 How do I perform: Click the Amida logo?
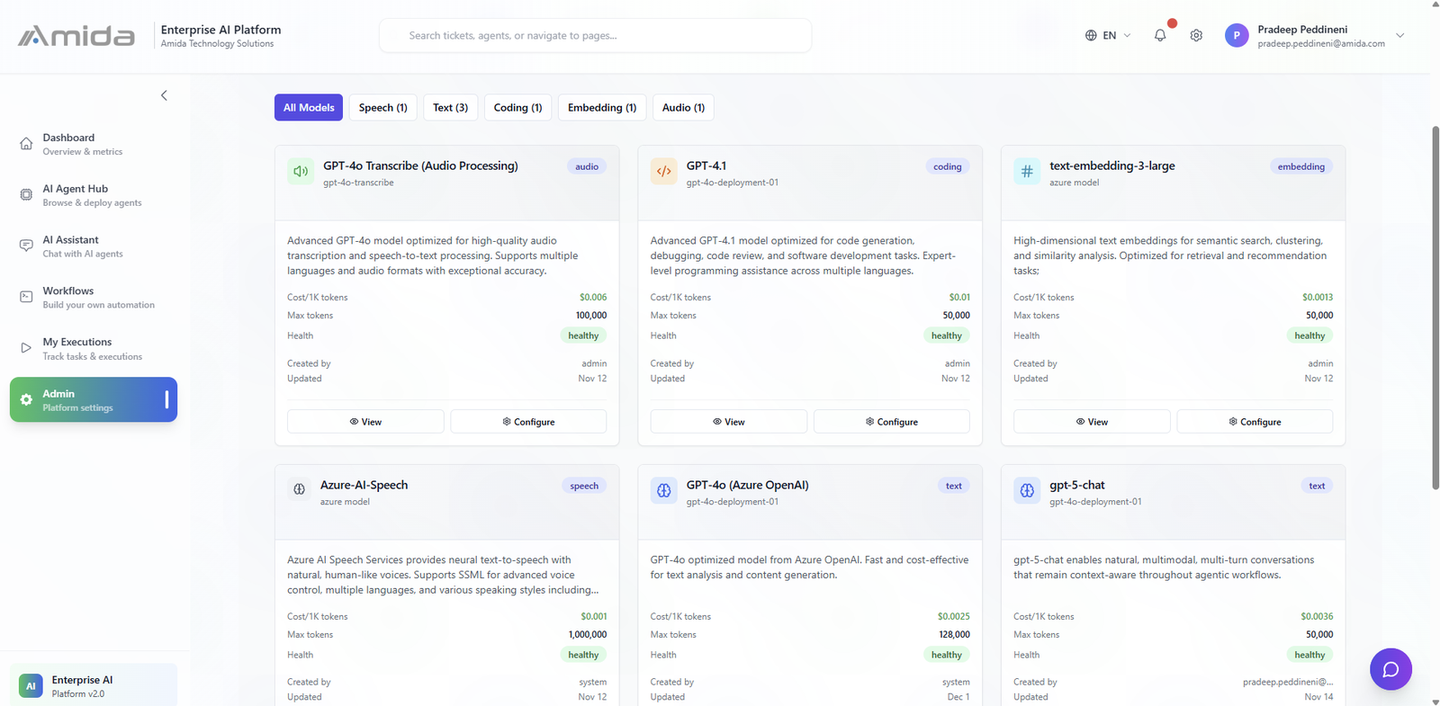(x=76, y=36)
